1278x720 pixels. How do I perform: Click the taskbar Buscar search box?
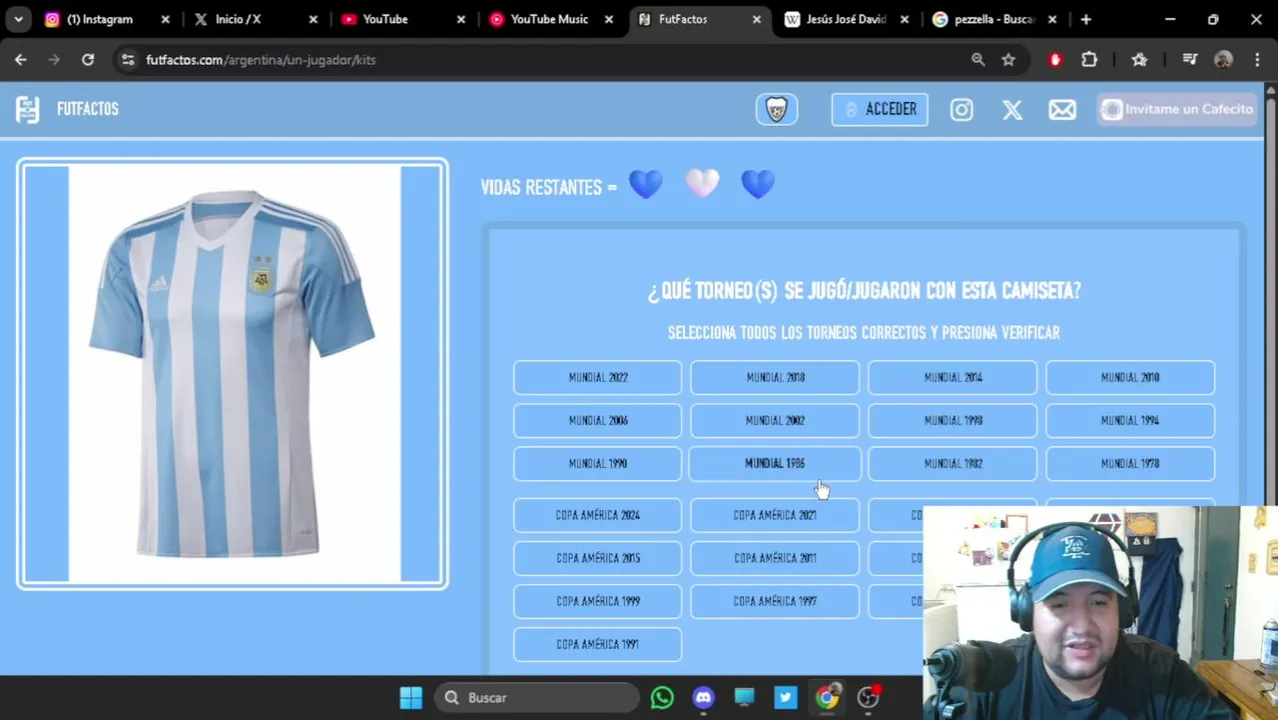click(x=538, y=698)
